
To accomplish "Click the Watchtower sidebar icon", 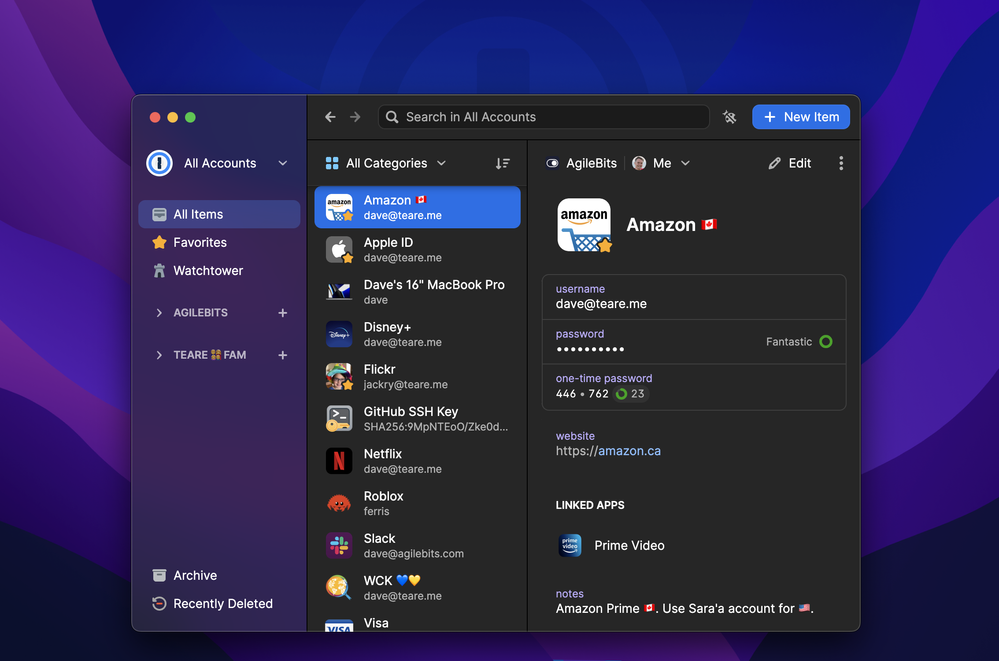I will pyautogui.click(x=159, y=271).
